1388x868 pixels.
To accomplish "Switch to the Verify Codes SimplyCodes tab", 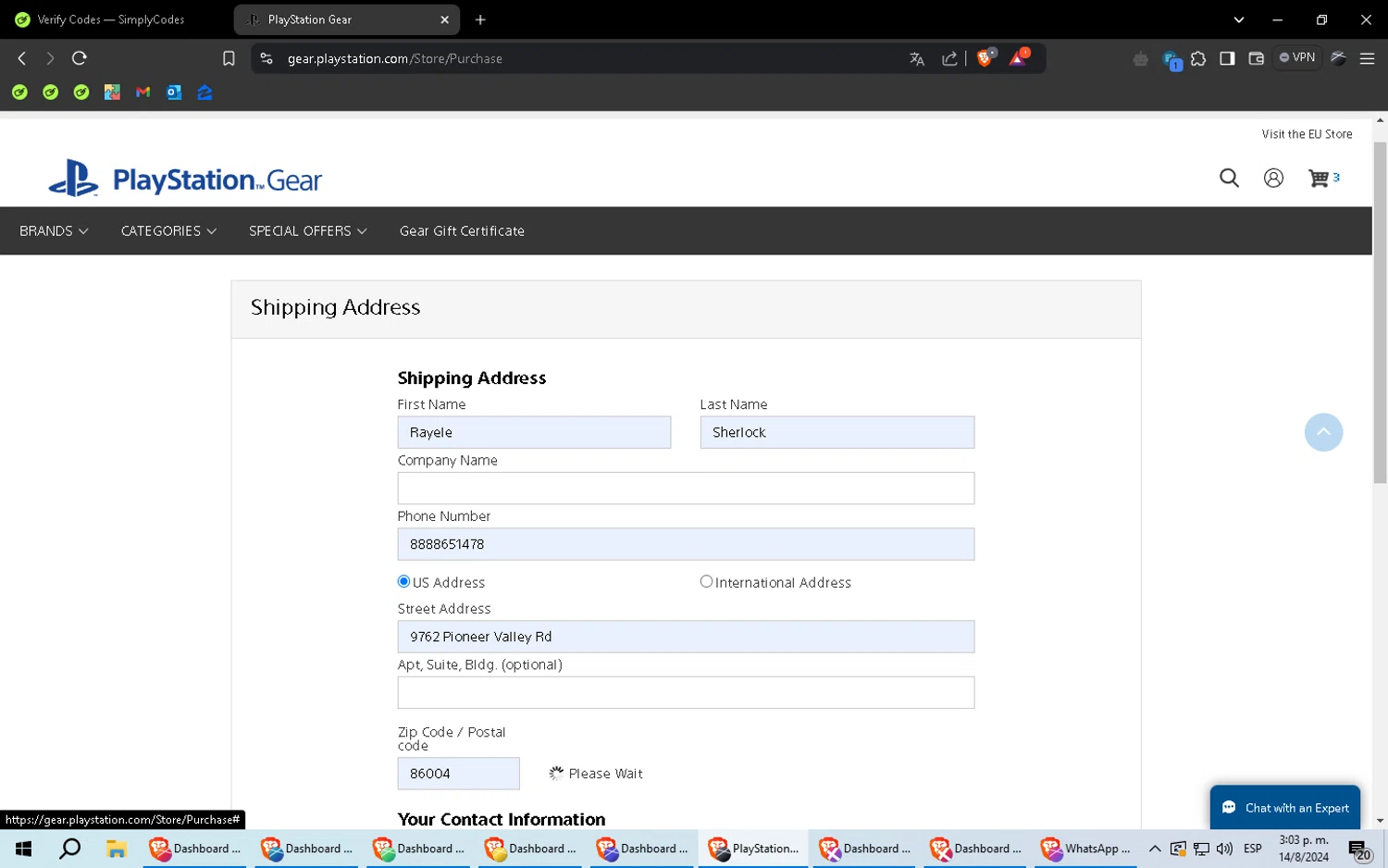I will [x=111, y=19].
